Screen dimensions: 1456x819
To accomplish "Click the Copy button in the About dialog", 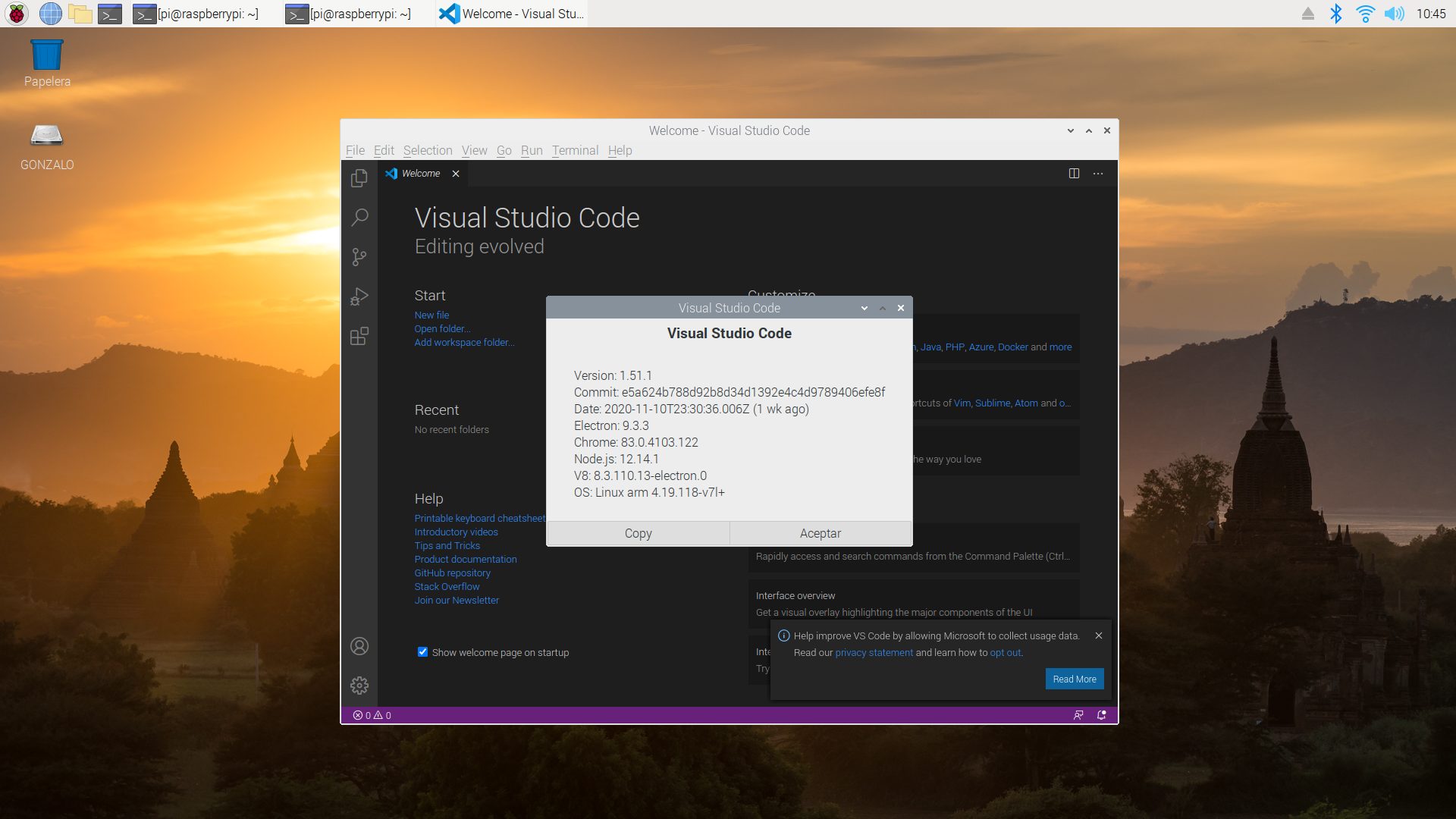I will coord(637,533).
